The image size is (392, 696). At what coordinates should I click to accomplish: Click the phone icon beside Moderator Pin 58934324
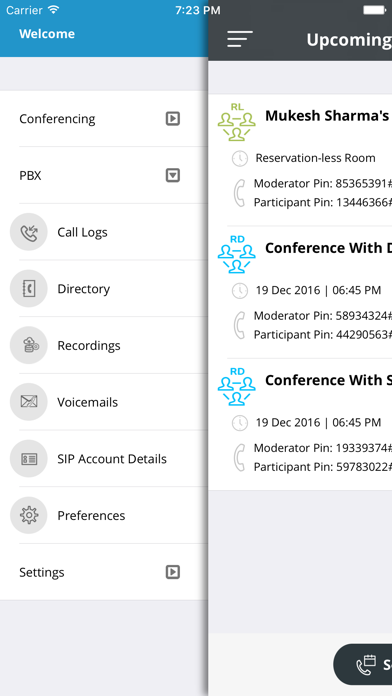click(x=239, y=325)
